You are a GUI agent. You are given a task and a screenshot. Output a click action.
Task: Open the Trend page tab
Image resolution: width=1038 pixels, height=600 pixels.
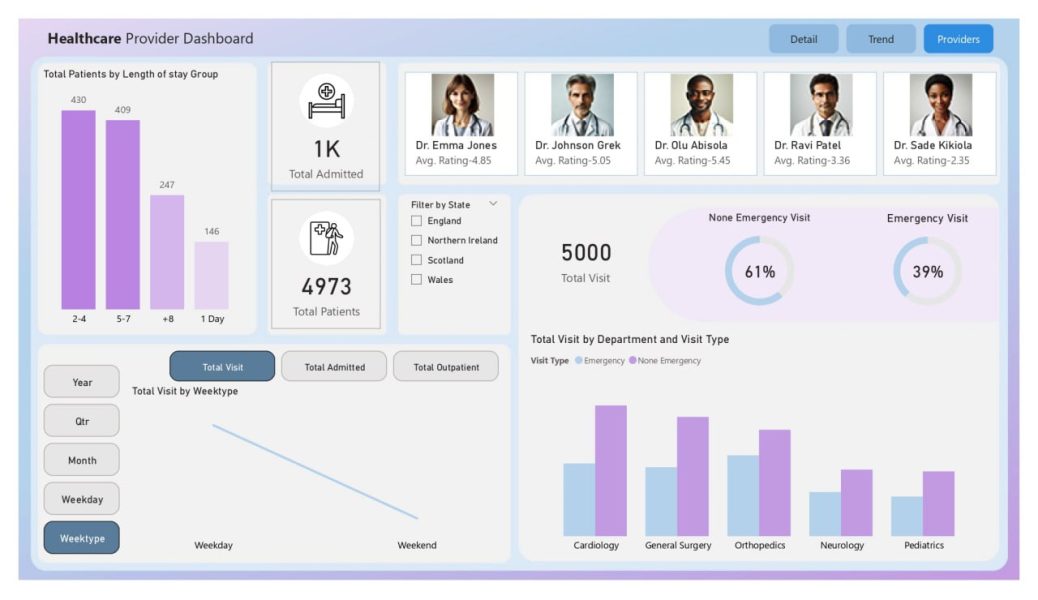coord(880,39)
